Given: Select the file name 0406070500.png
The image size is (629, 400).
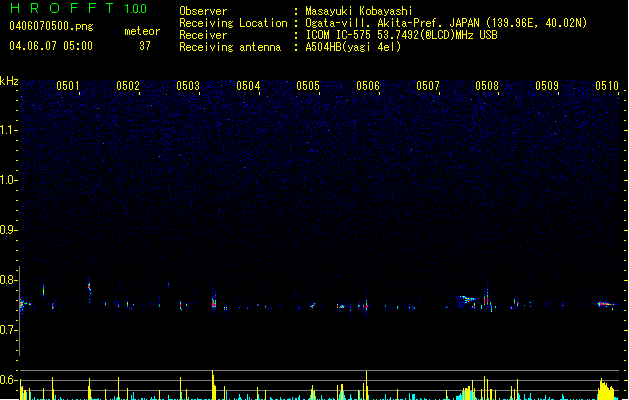Looking at the screenshot, I should (51, 27).
